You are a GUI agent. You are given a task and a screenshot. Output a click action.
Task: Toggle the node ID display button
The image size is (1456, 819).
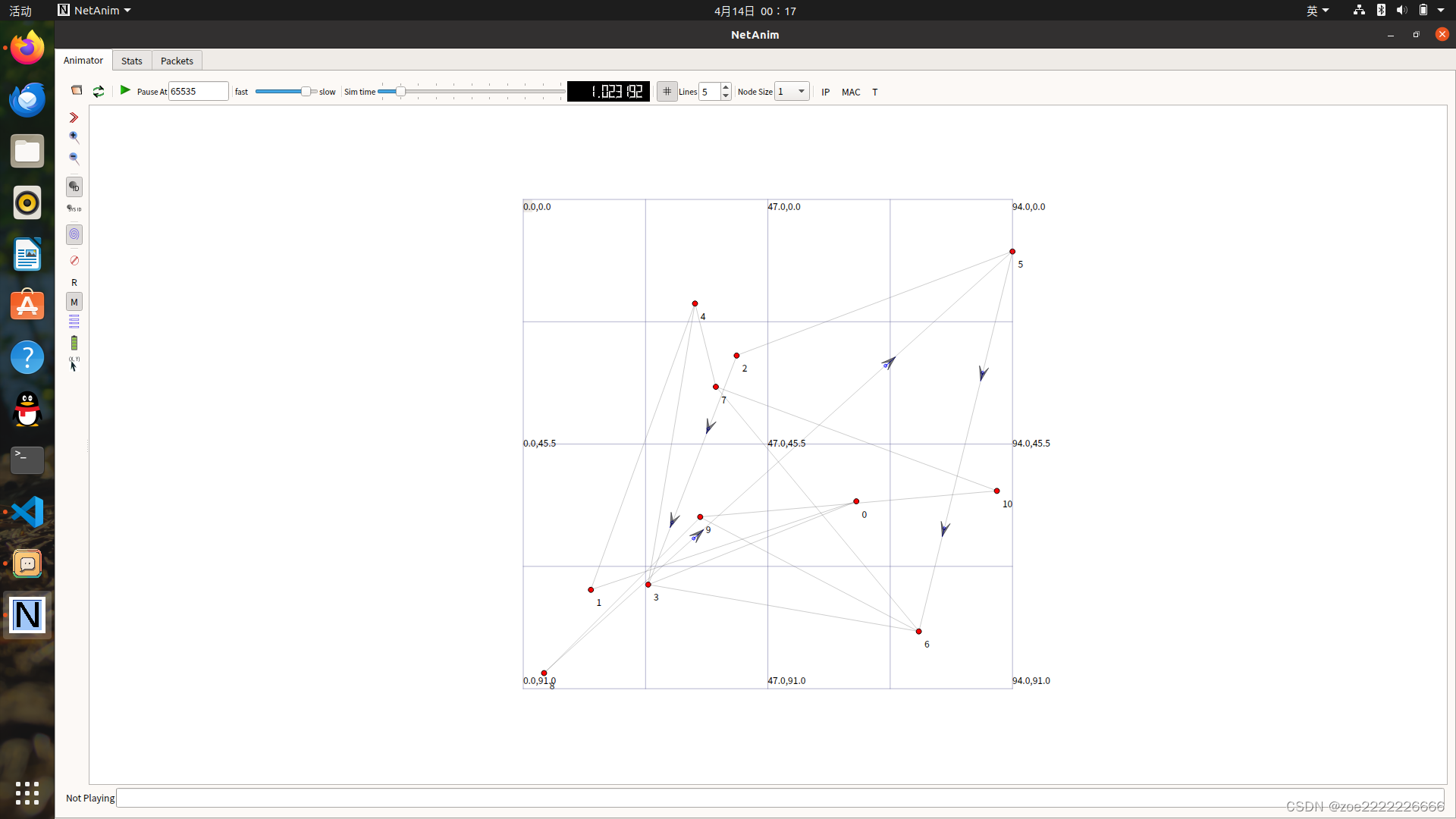[74, 187]
